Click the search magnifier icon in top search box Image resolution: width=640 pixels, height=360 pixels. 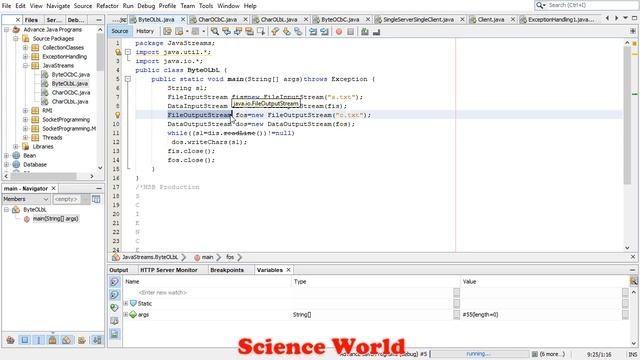click(x=540, y=5)
